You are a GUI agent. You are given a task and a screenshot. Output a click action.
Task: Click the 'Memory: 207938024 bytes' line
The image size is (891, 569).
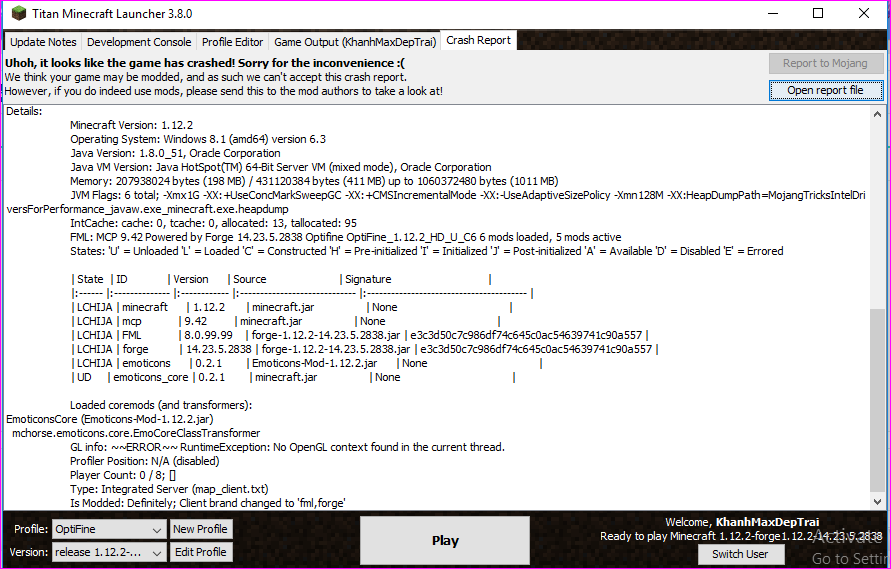click(x=314, y=181)
